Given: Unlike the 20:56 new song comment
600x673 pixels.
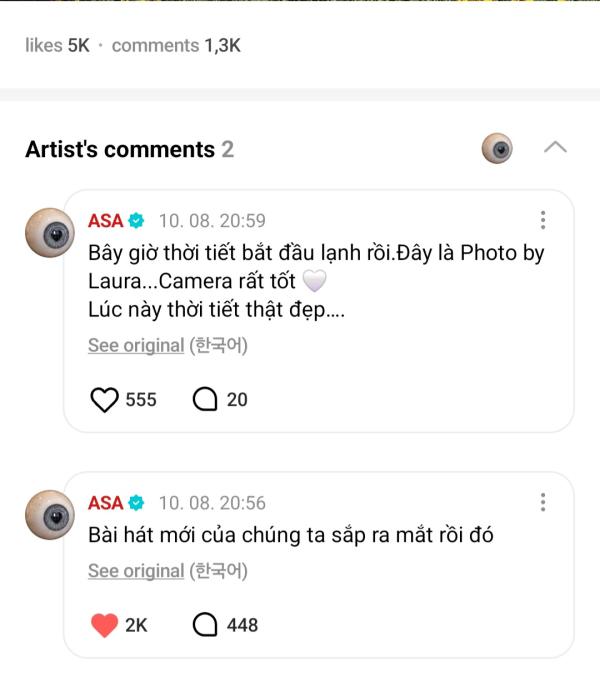Looking at the screenshot, I should [x=105, y=625].
